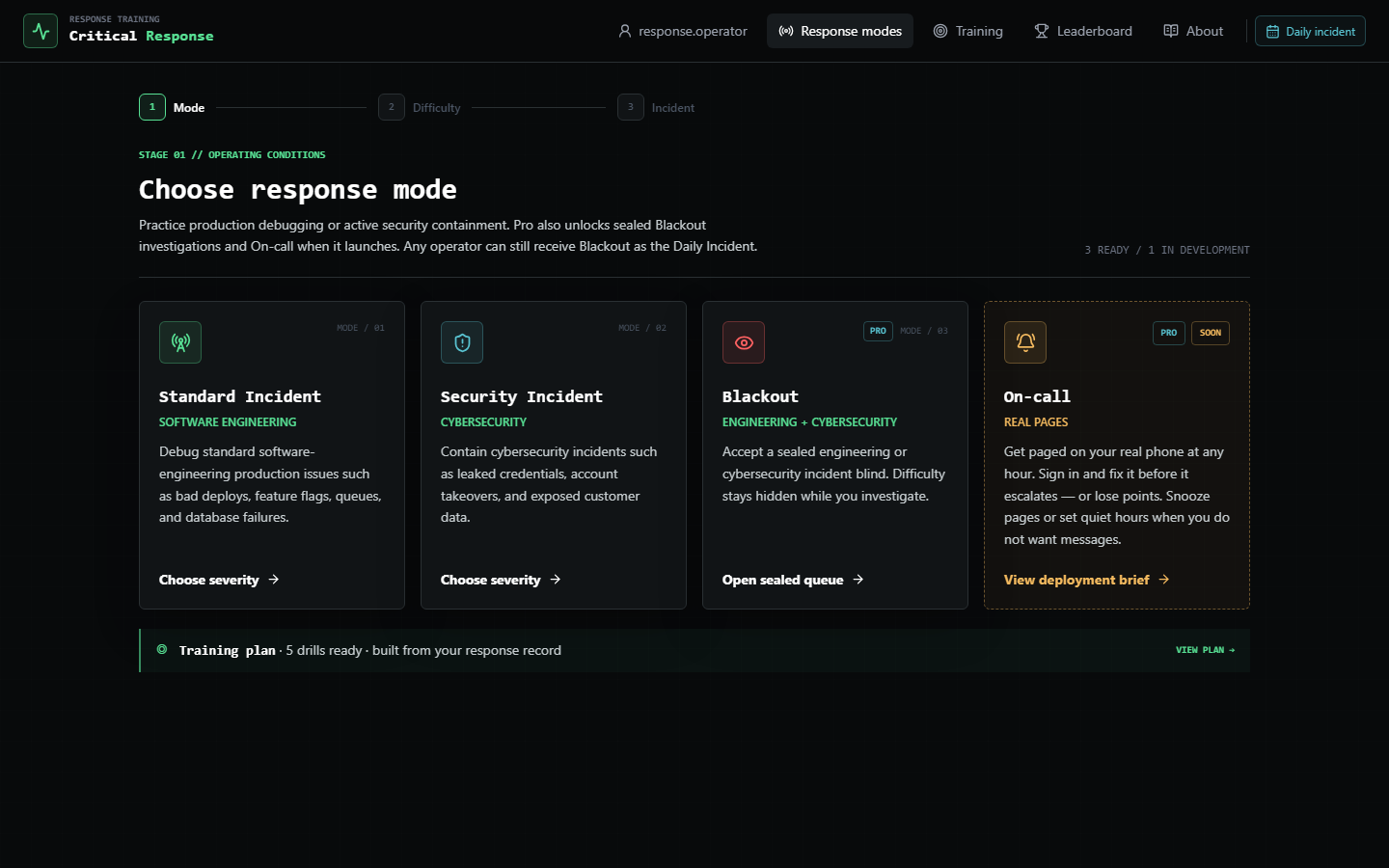
Task: Click the Training plan text in the banner
Action: [x=227, y=651]
